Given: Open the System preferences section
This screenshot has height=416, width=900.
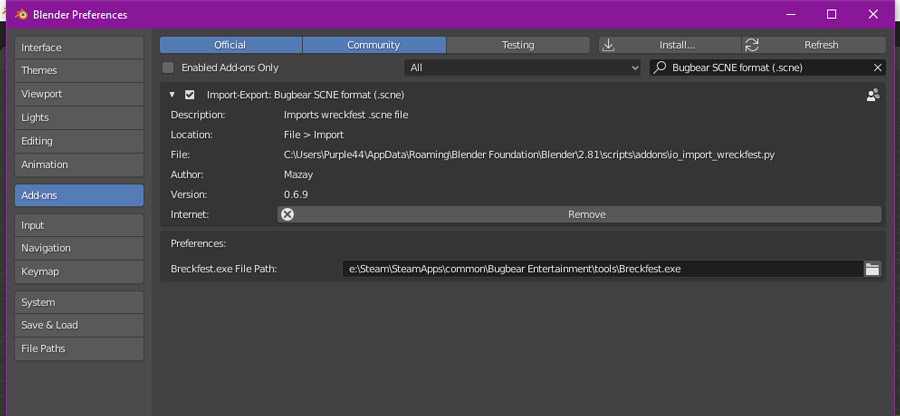Looking at the screenshot, I should (79, 302).
